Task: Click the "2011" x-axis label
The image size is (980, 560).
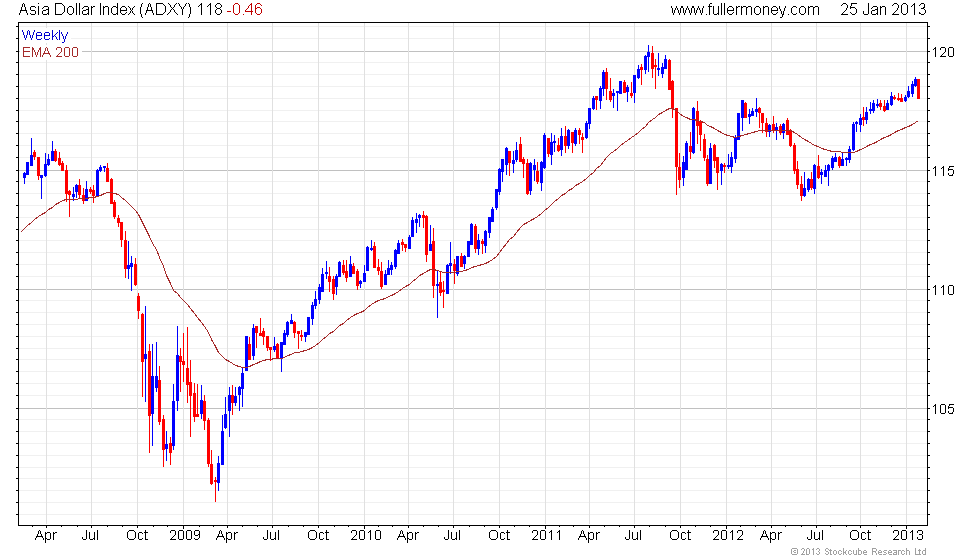Action: 546,536
